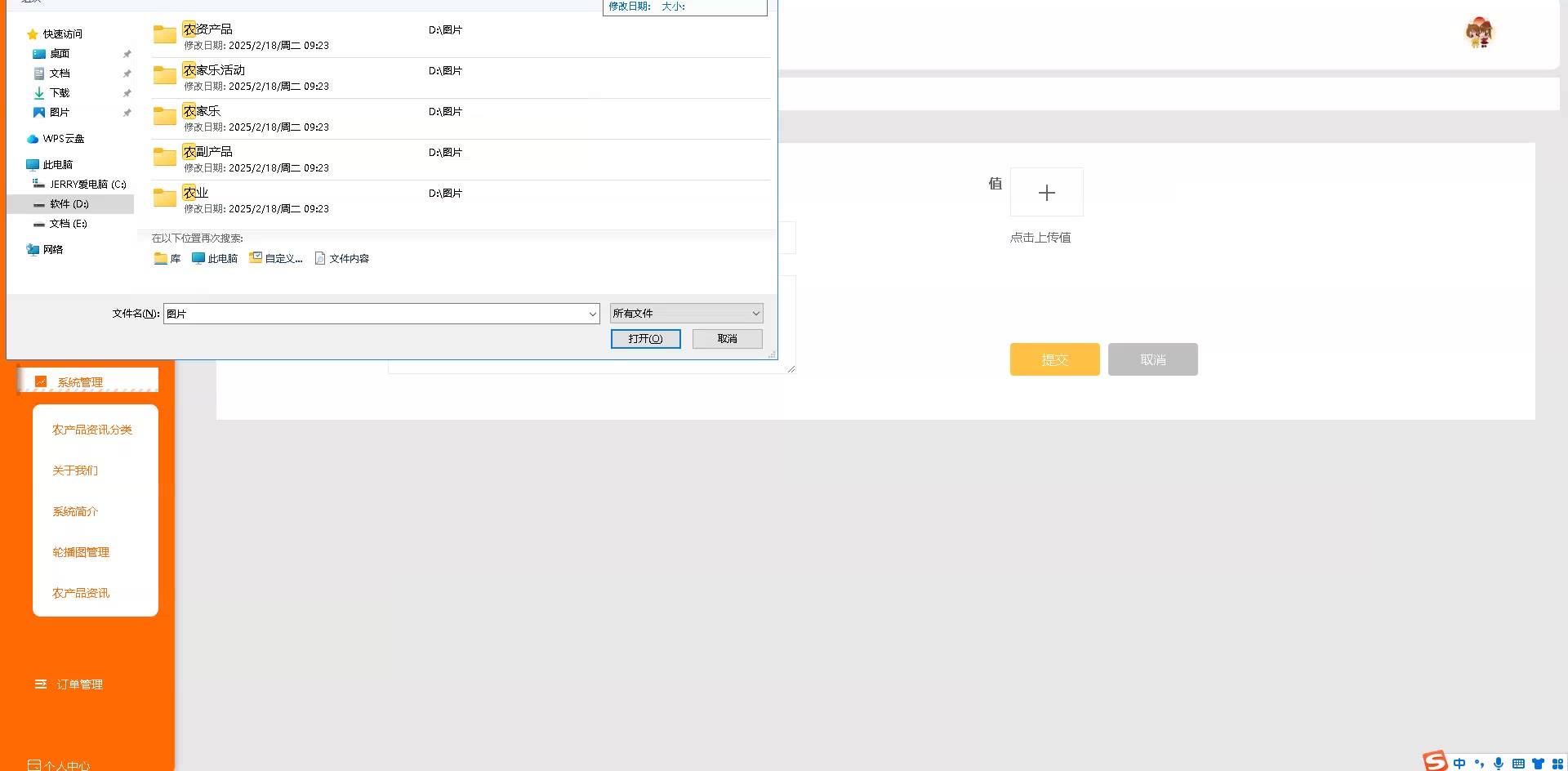Go to 图片 in quick access

point(59,113)
